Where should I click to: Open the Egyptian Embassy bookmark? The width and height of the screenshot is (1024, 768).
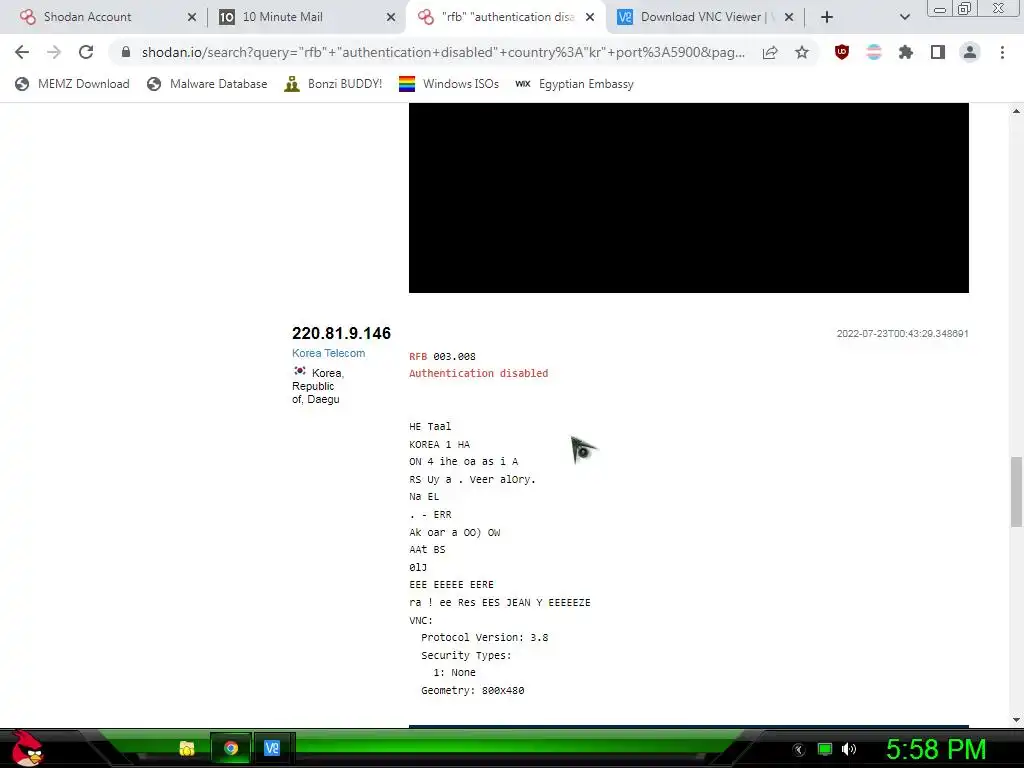pyautogui.click(x=574, y=84)
